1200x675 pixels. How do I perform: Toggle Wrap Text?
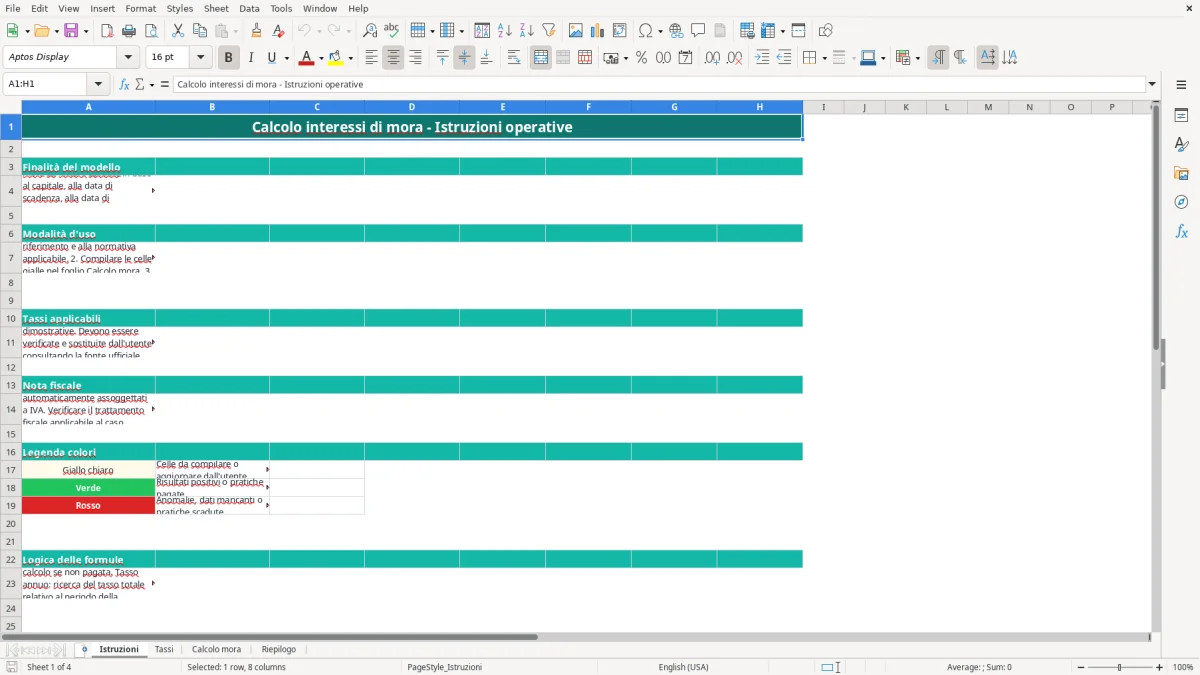514,58
